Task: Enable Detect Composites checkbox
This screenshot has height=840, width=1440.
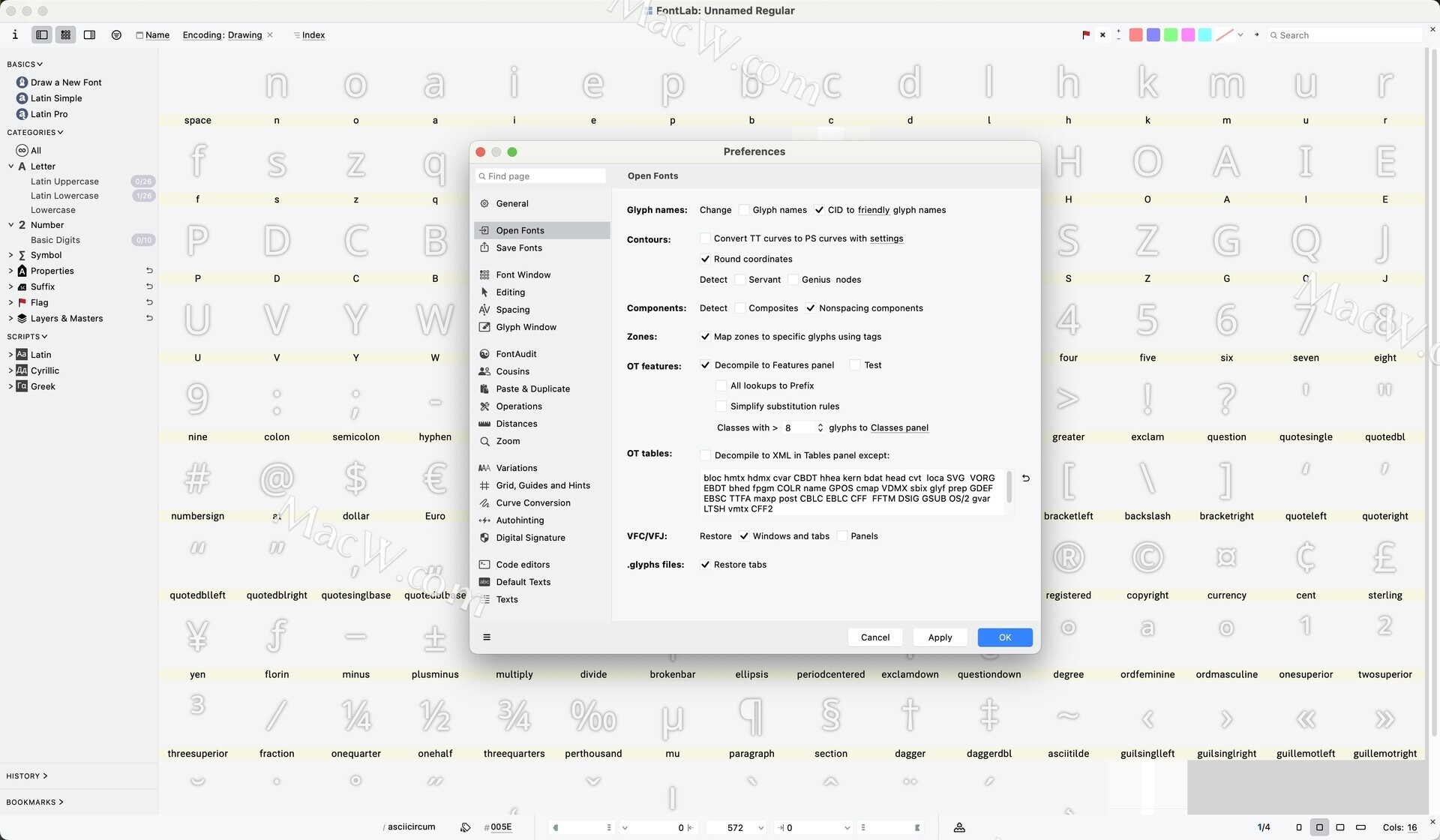Action: (740, 308)
